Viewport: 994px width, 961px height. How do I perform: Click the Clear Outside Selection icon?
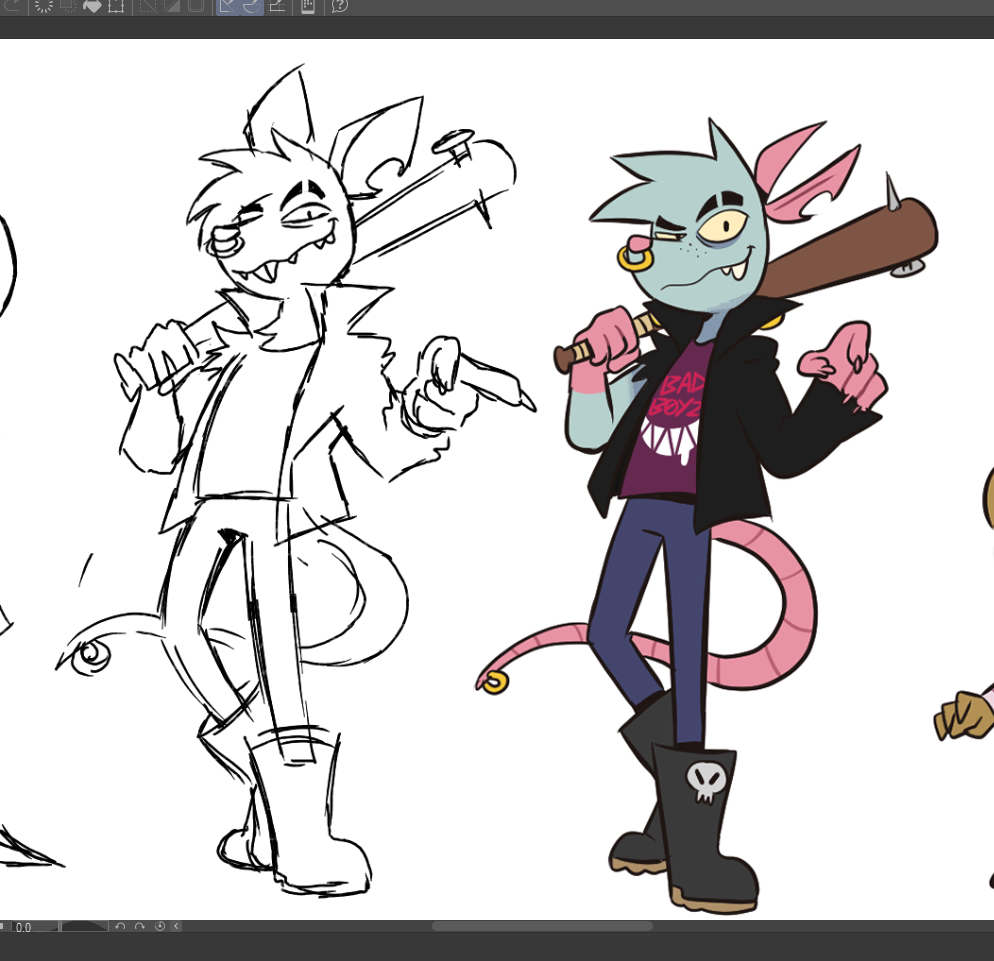click(x=68, y=6)
